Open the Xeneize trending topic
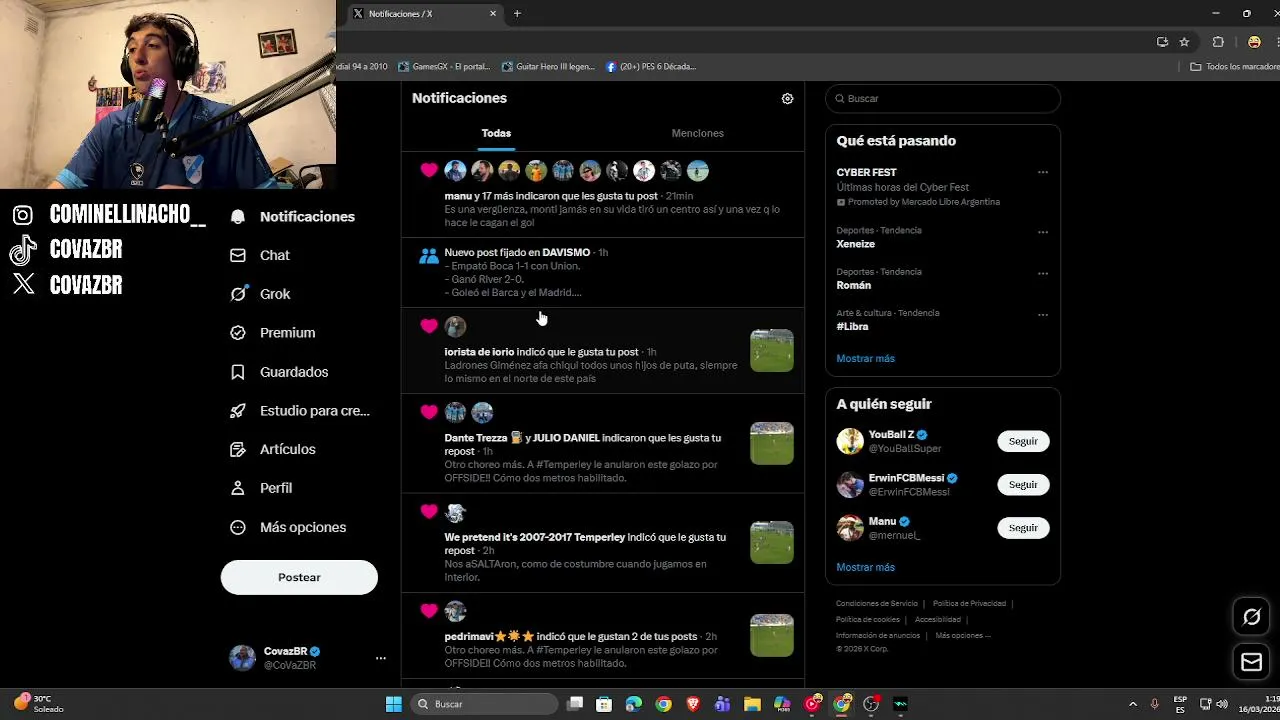This screenshot has width=1280, height=720. 855,244
